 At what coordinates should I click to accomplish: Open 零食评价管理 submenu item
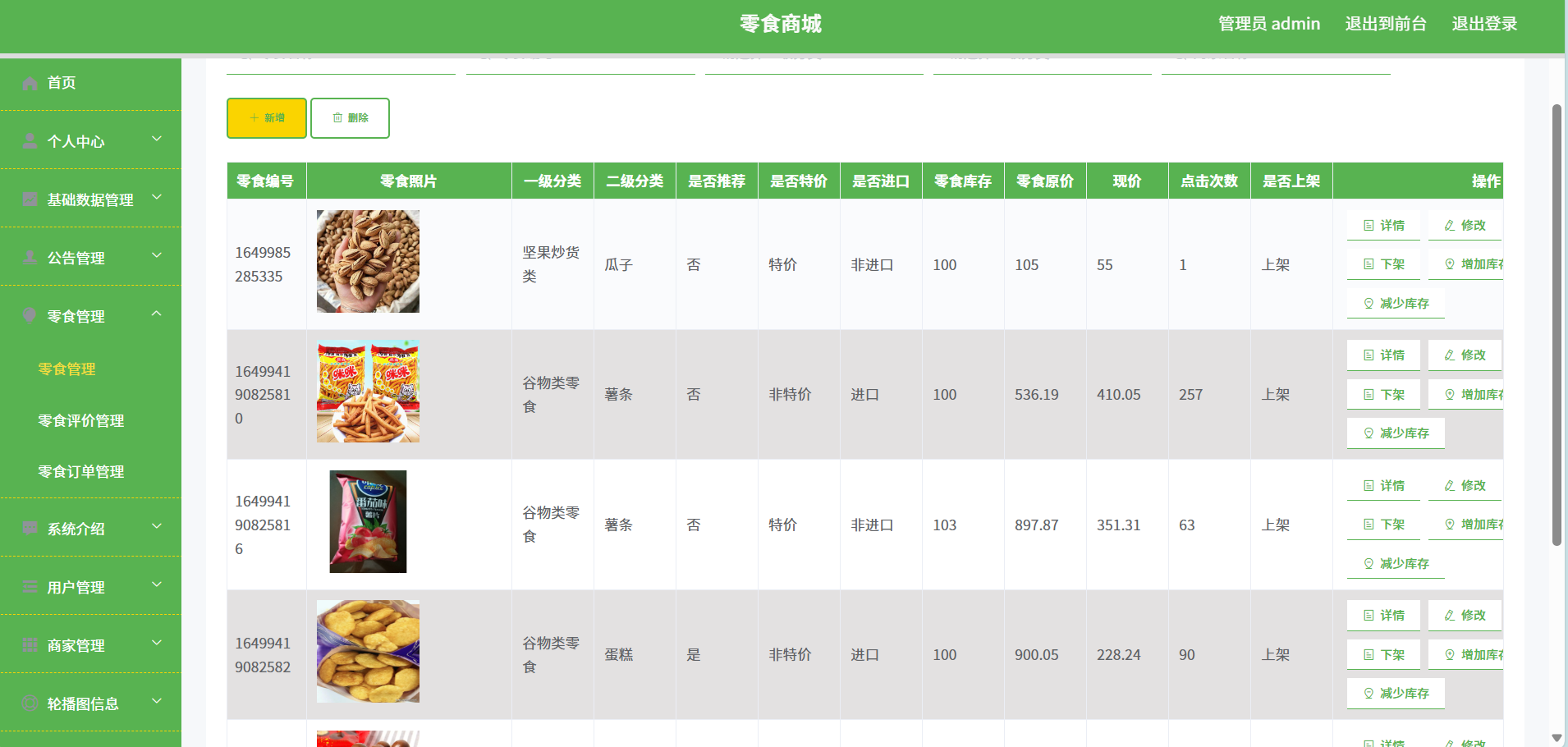pos(81,421)
